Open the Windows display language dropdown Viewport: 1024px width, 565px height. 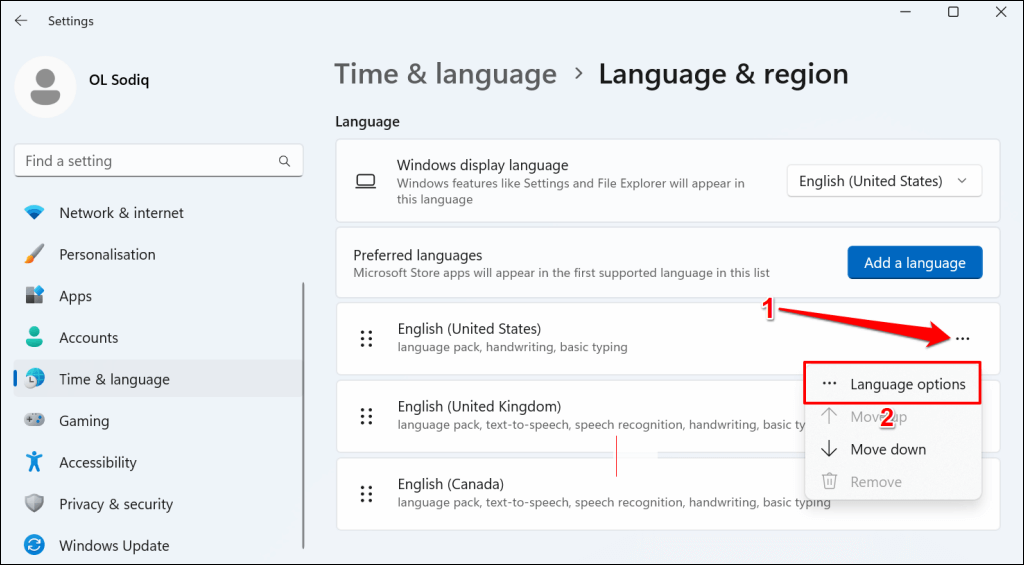coord(884,181)
